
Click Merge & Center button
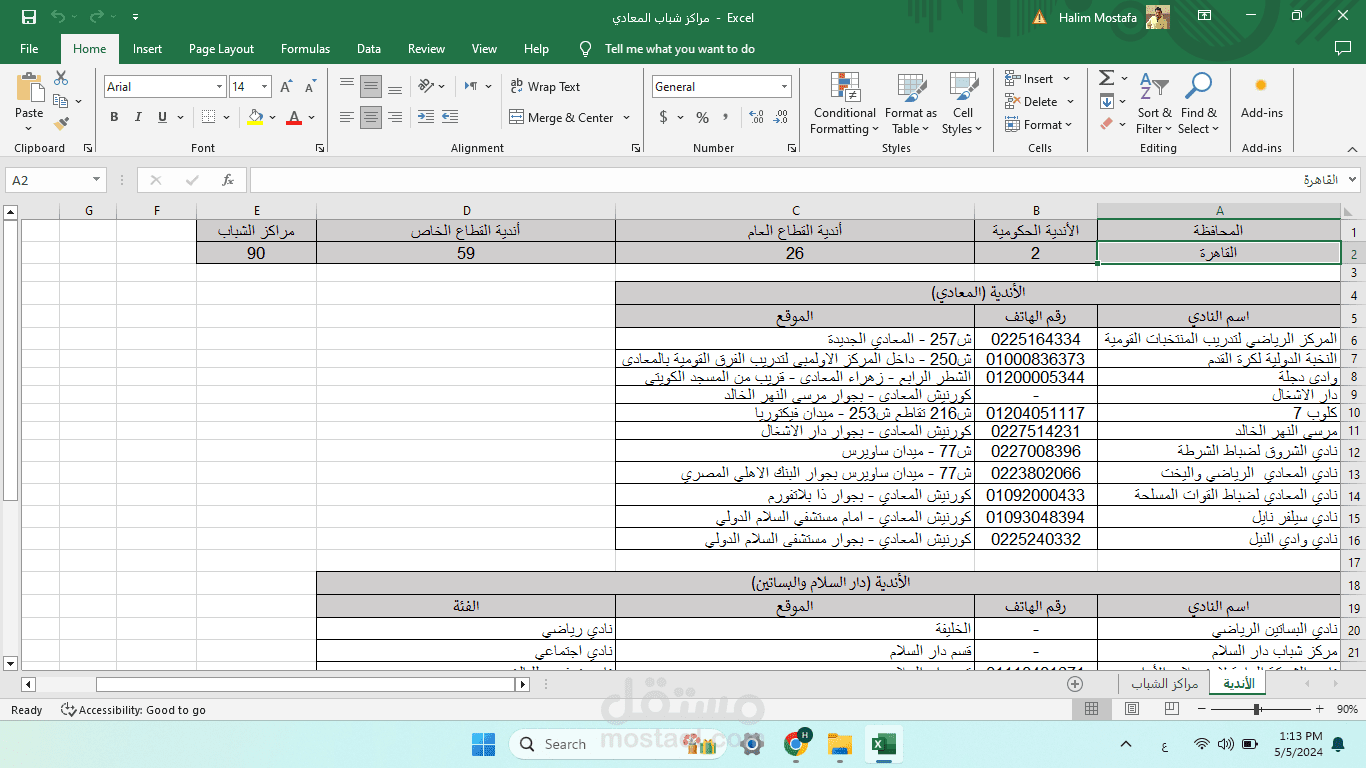click(562, 118)
